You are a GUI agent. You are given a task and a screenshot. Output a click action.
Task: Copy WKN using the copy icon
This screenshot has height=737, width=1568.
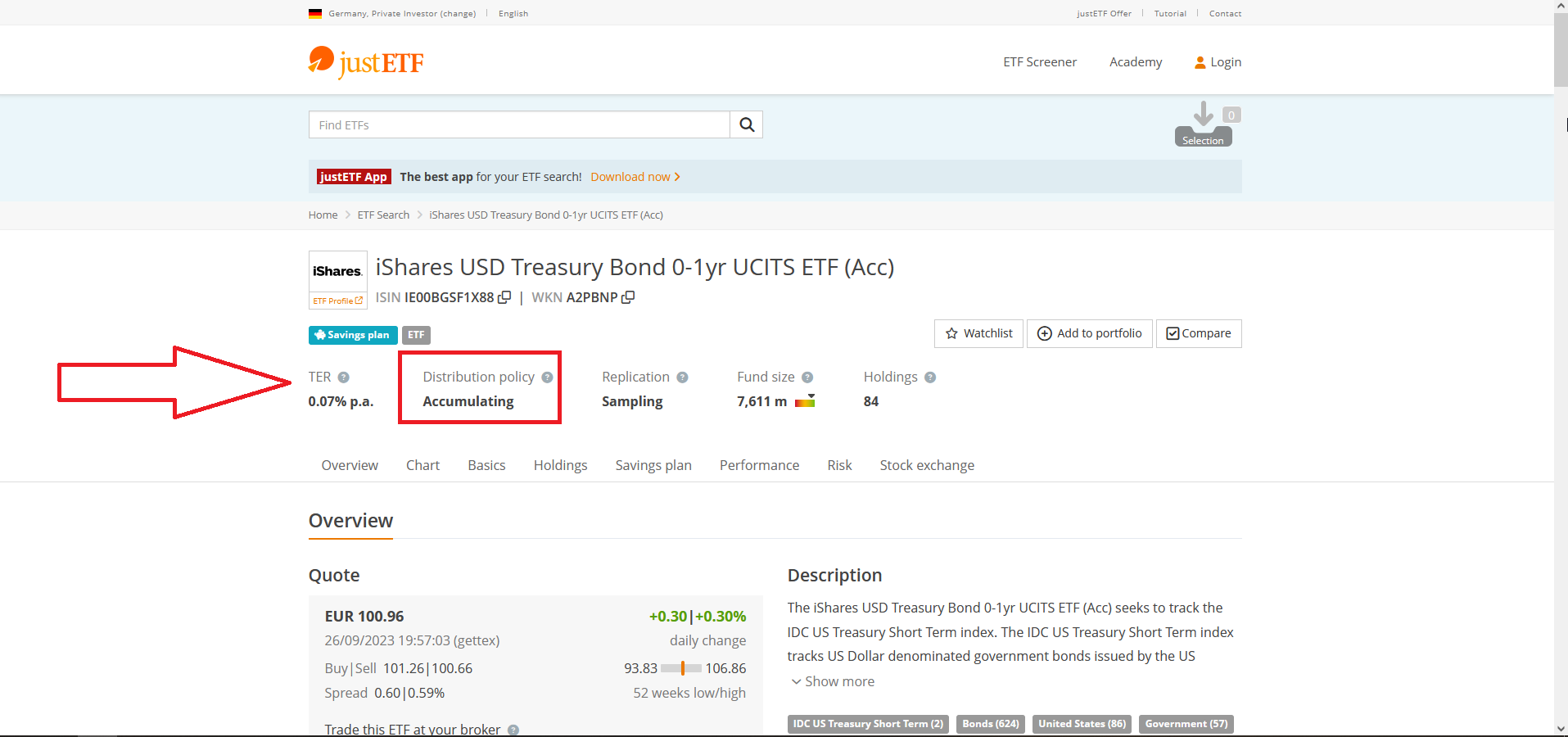click(x=628, y=297)
